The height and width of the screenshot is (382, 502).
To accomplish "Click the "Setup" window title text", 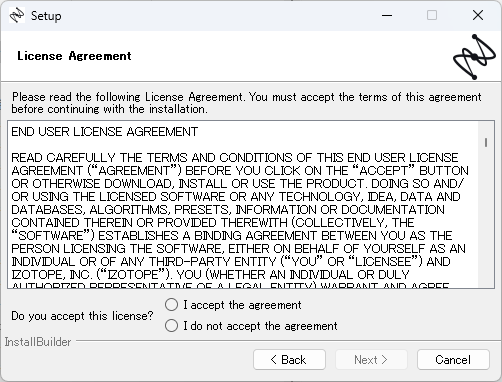I will (x=46, y=16).
